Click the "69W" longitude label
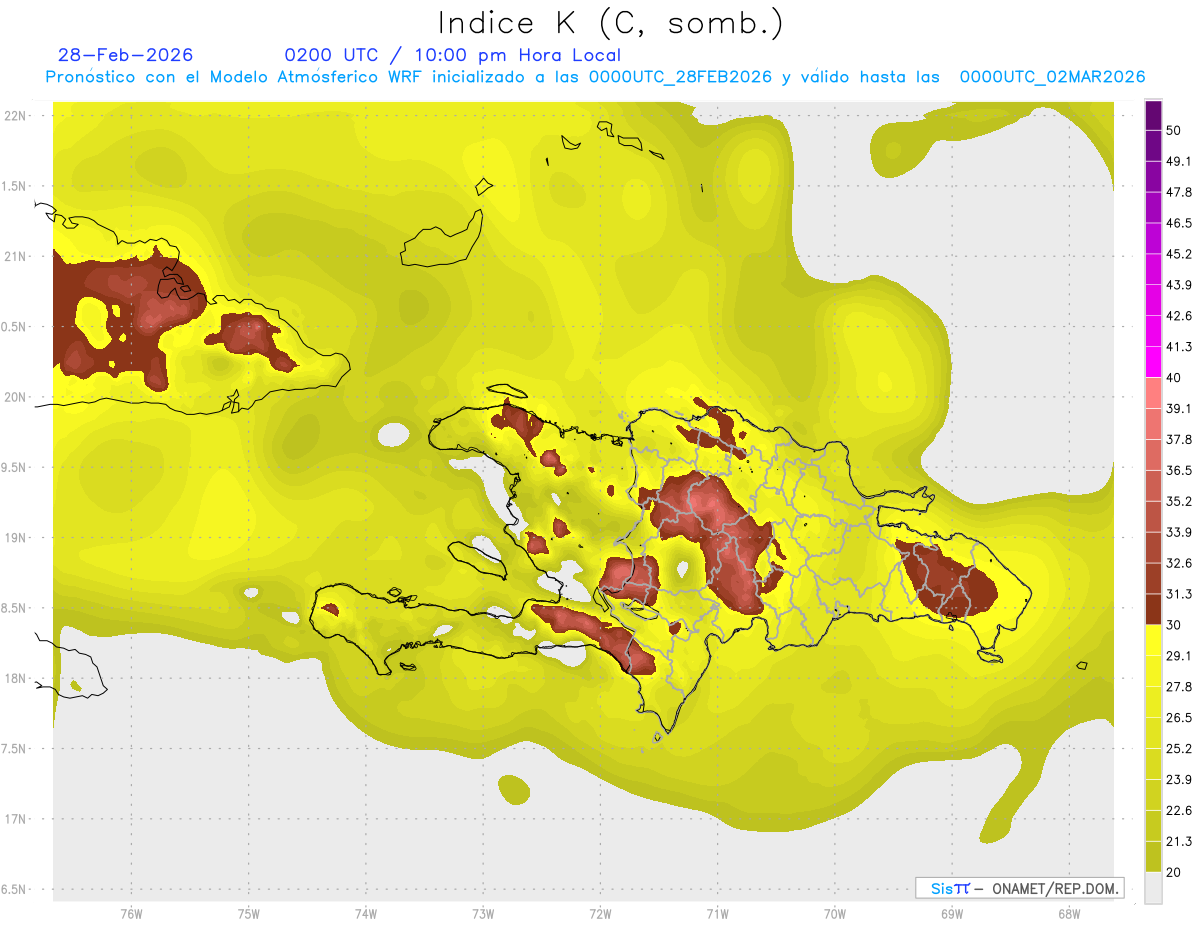Screen dimensions: 1200x927 click(x=952, y=914)
